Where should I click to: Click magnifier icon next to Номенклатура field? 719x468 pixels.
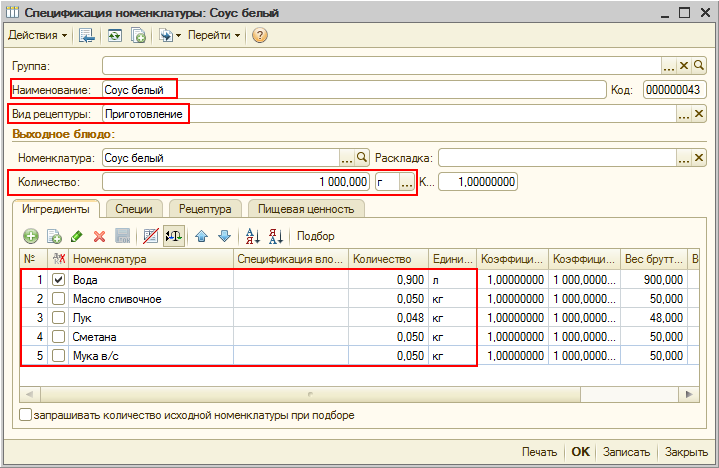(x=363, y=158)
